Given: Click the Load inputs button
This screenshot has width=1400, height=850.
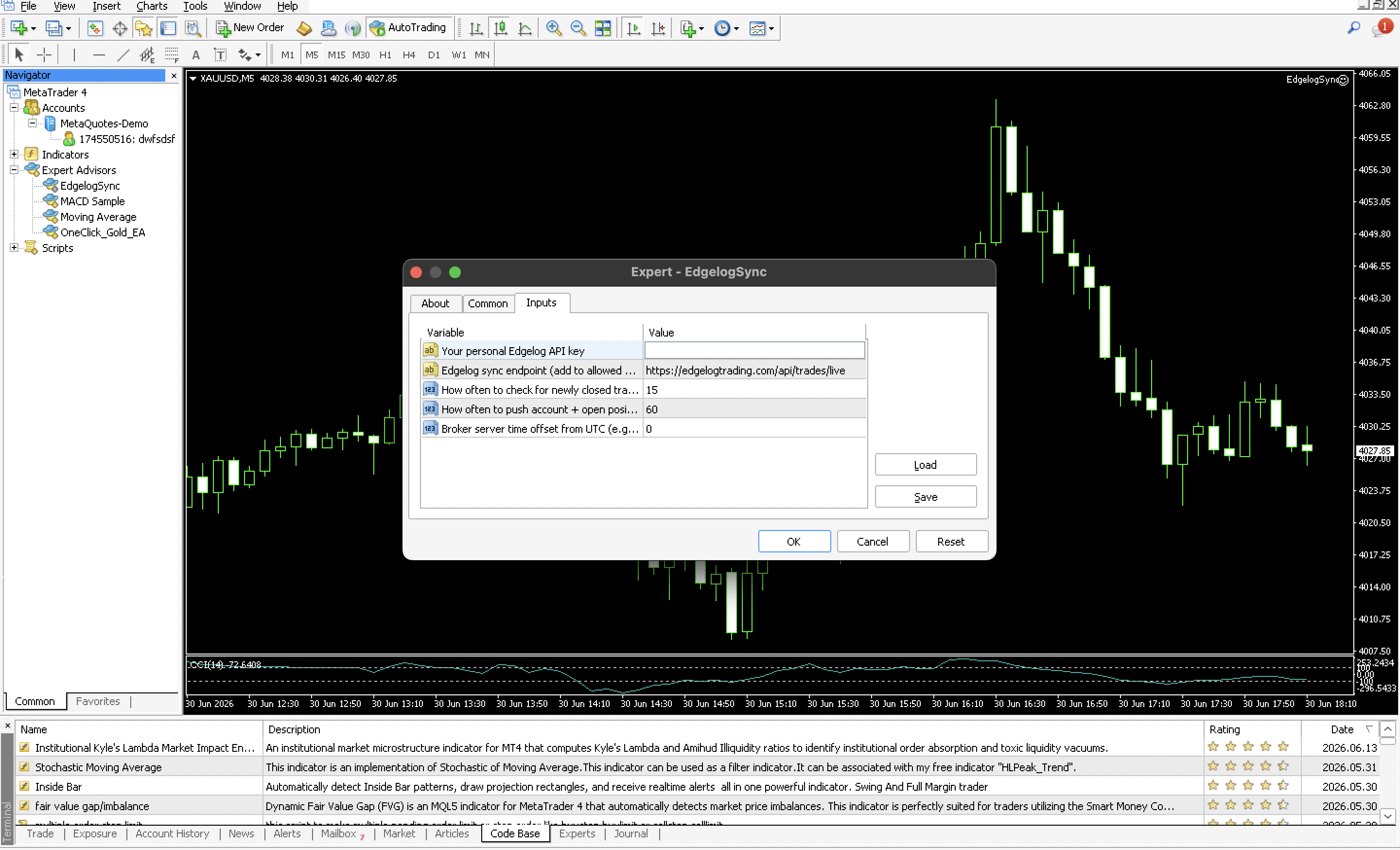Looking at the screenshot, I should tap(926, 465).
